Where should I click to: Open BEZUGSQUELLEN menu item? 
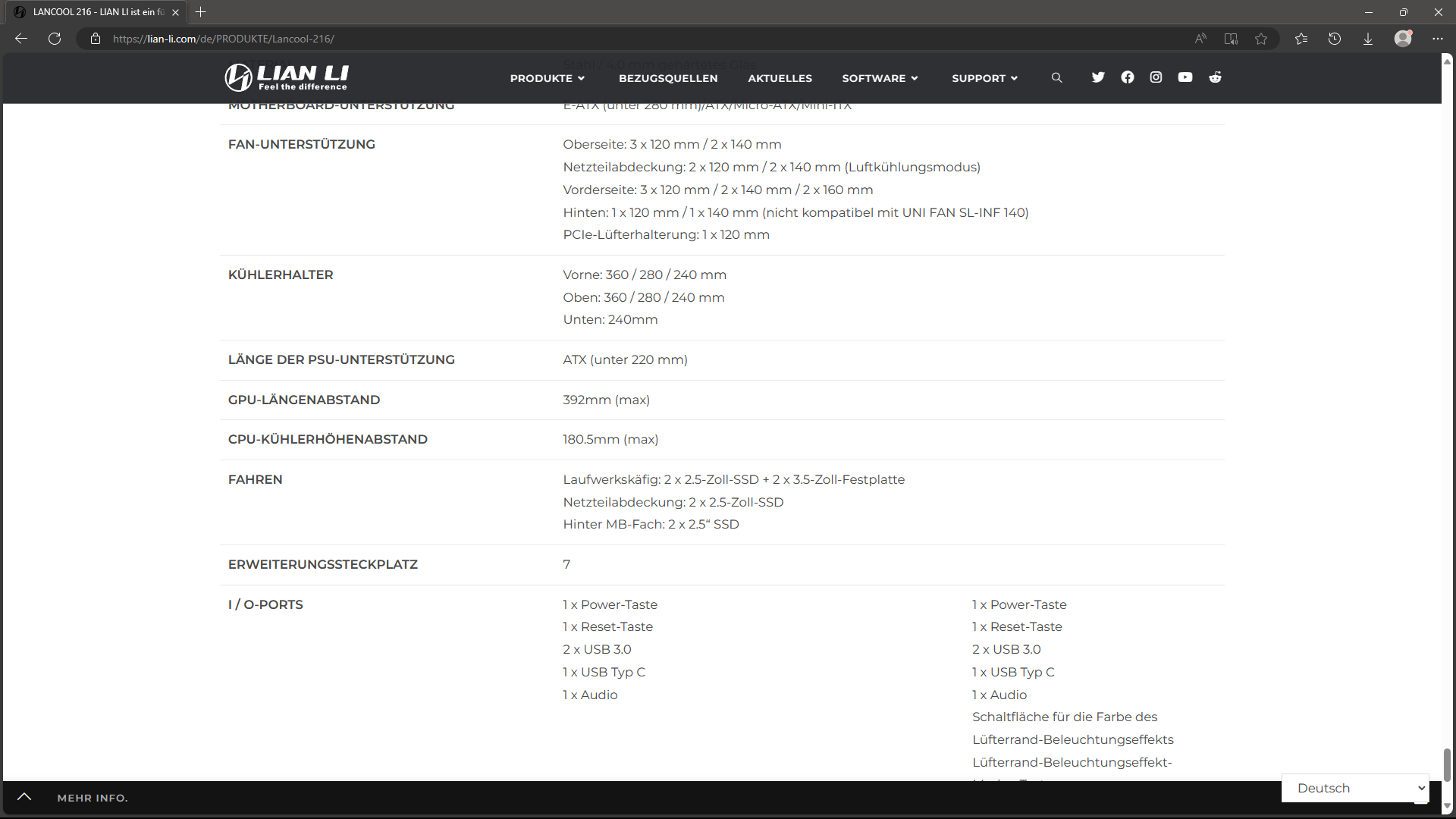(x=668, y=78)
